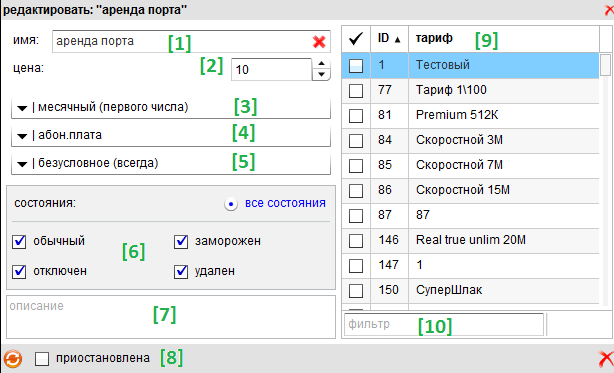Increase price with the up arrow
This screenshot has width=614, height=373.
click(321, 63)
